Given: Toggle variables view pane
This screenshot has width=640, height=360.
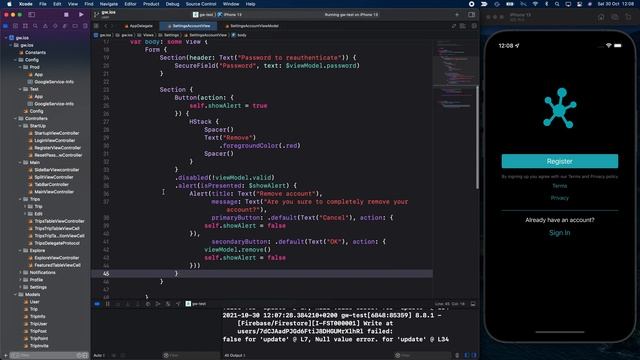Looking at the screenshot, I should pyautogui.click(x=468, y=356).
